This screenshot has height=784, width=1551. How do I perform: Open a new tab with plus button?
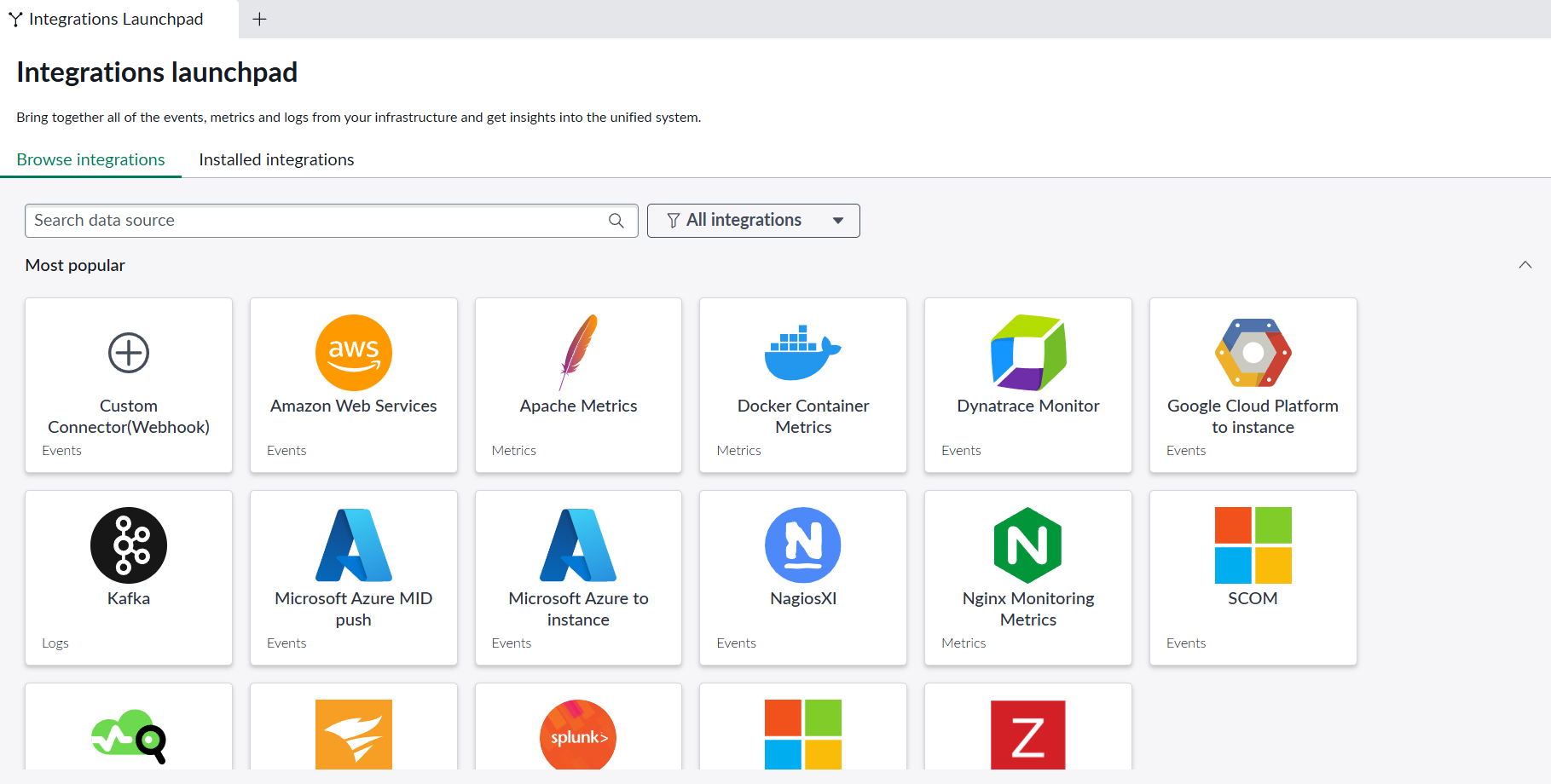tap(260, 19)
